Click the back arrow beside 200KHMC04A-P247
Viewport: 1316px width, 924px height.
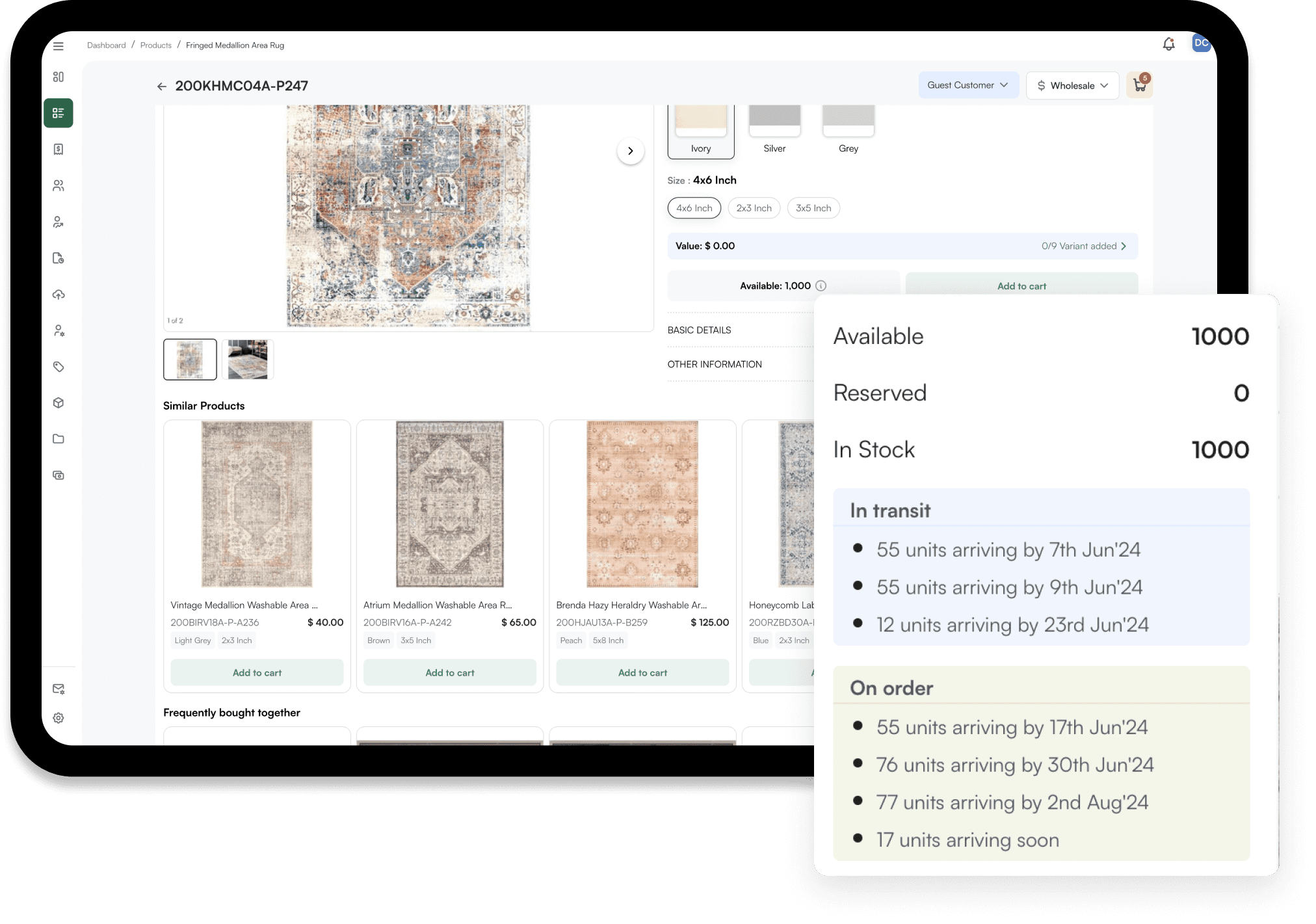(162, 86)
